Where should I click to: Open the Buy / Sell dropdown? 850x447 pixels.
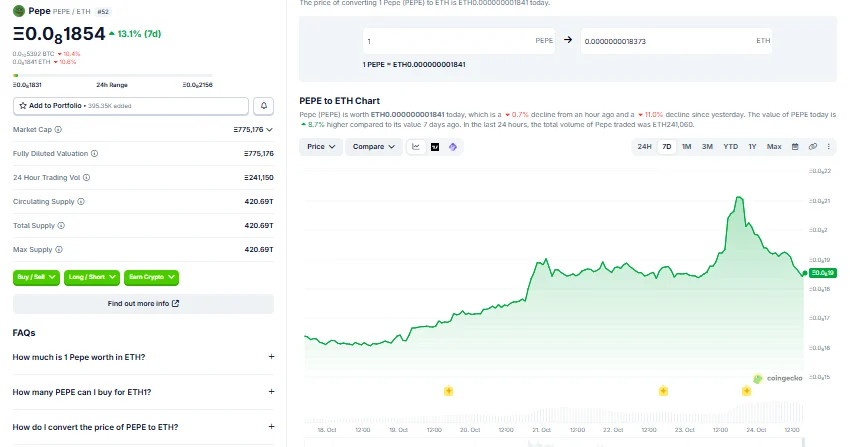click(x=36, y=277)
